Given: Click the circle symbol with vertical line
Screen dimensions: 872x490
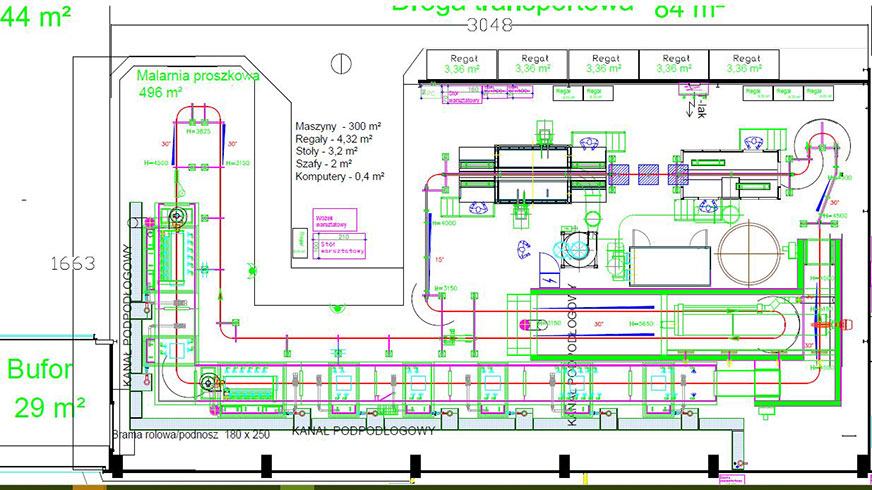Looking at the screenshot, I should click(342, 64).
